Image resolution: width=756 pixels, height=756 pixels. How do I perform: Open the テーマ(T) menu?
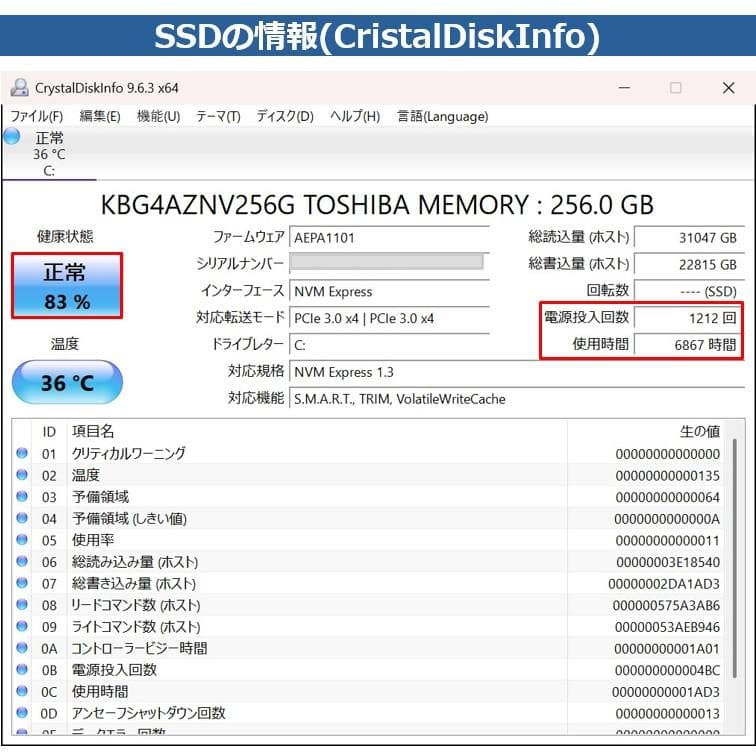(218, 116)
